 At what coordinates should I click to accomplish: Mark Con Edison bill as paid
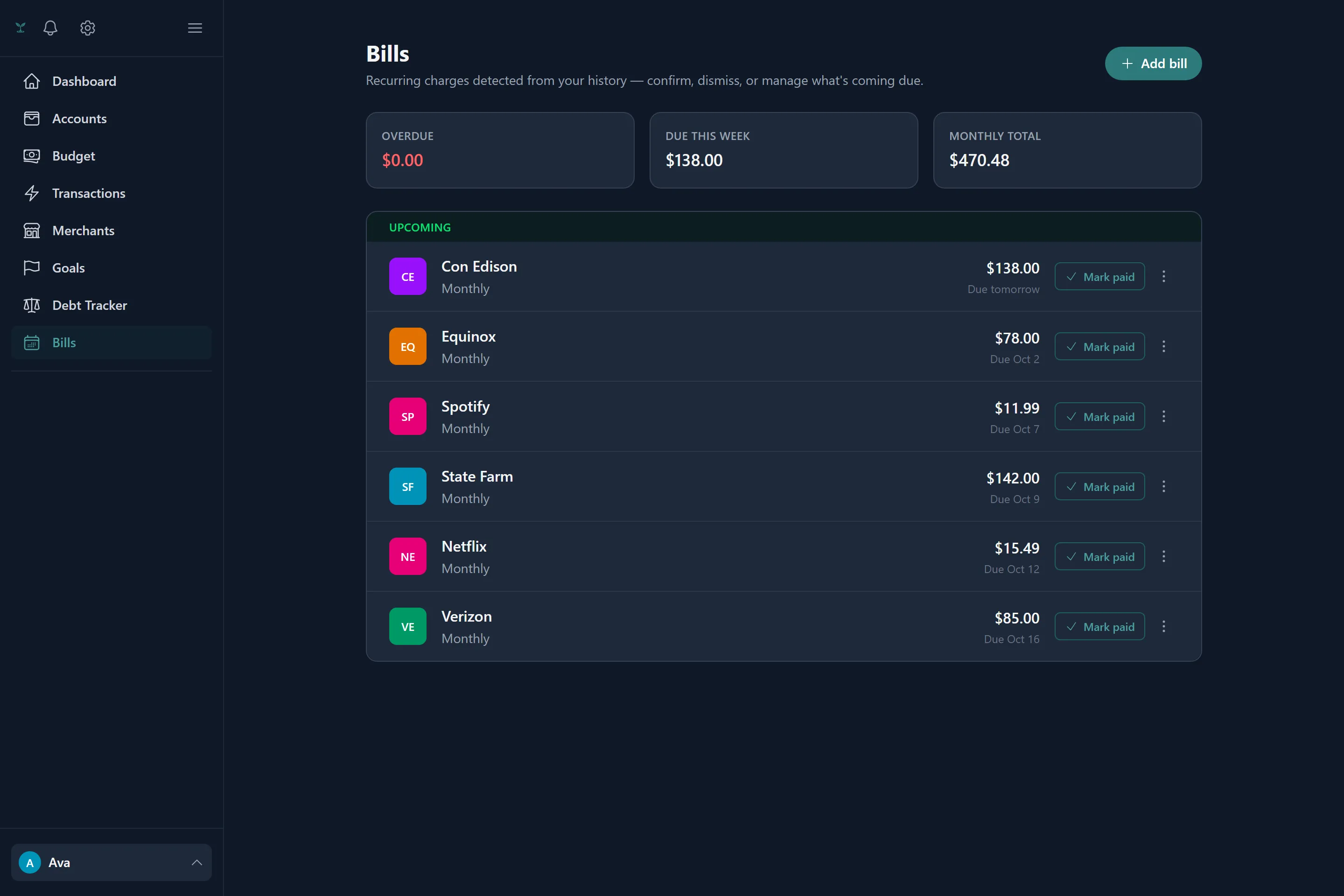(1099, 277)
